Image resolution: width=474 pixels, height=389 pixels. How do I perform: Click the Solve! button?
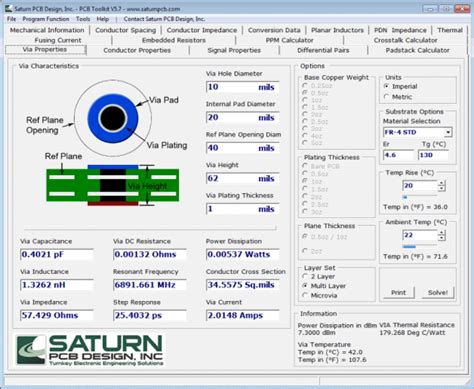click(437, 292)
